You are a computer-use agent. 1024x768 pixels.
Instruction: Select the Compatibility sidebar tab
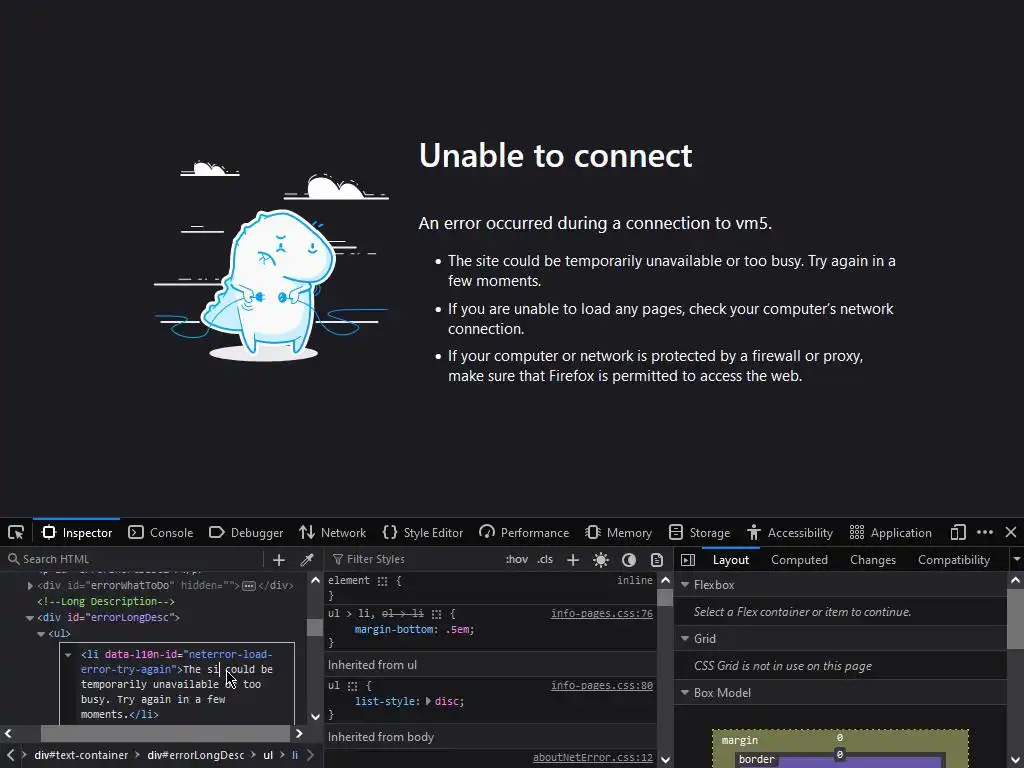coord(954,560)
